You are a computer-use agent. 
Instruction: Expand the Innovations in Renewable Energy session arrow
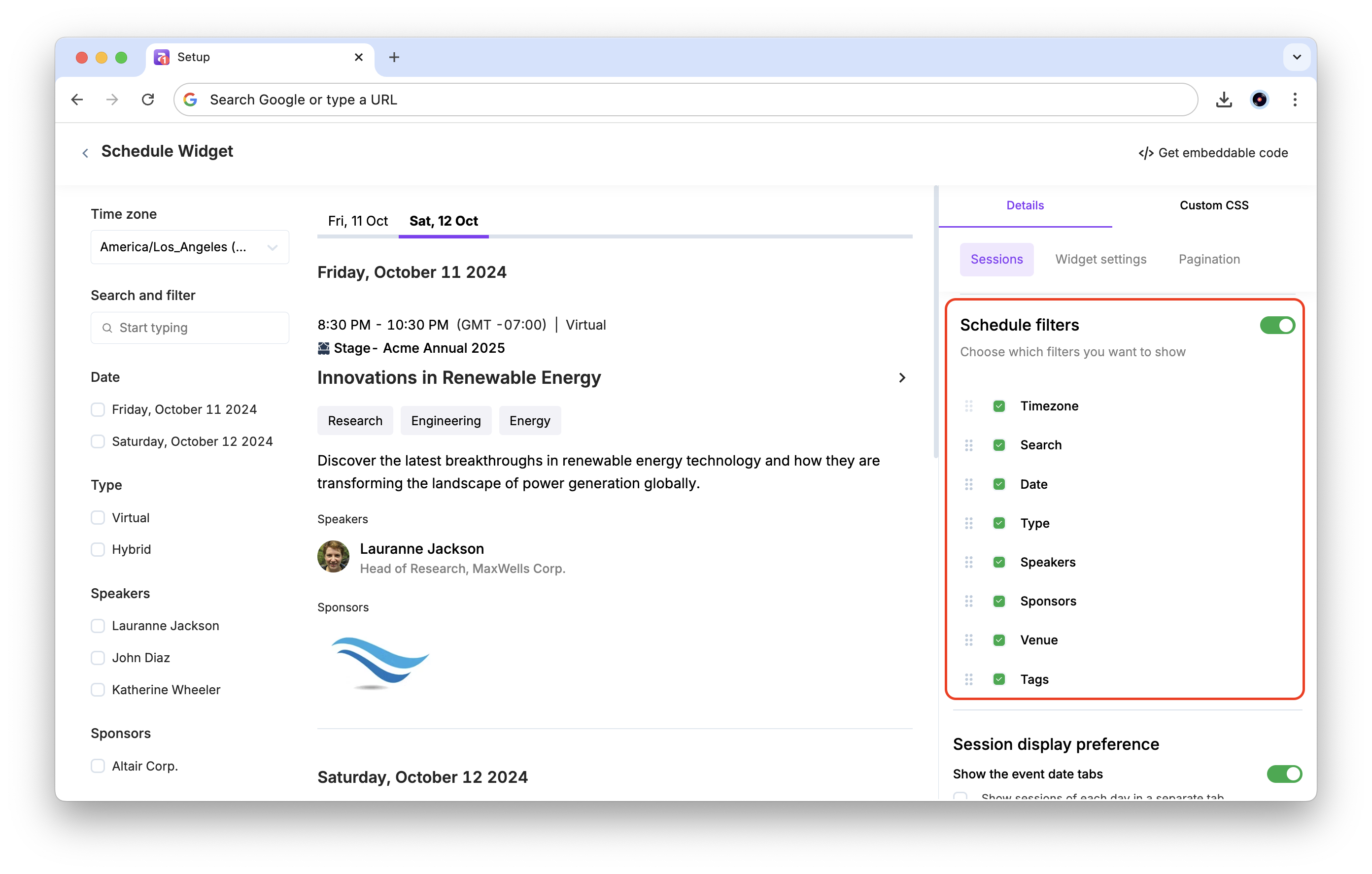(901, 378)
